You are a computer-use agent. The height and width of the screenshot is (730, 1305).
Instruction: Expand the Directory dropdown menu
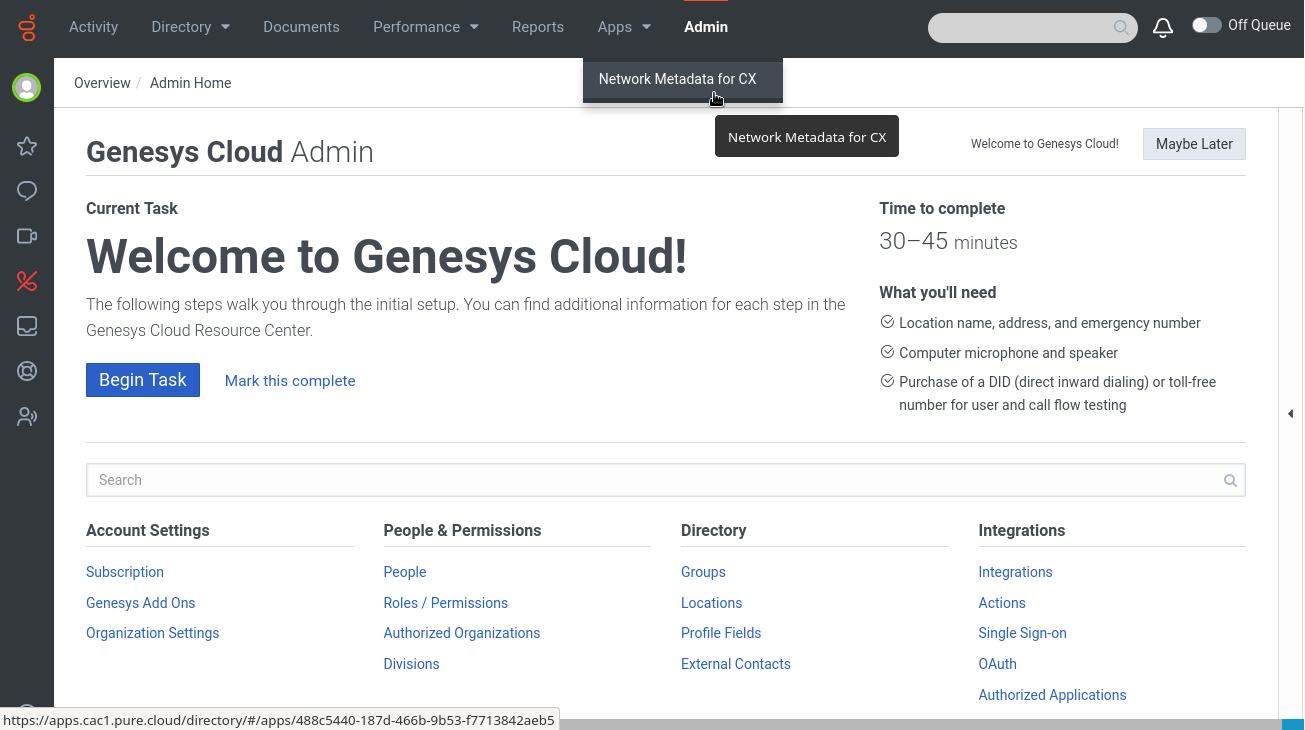190,27
